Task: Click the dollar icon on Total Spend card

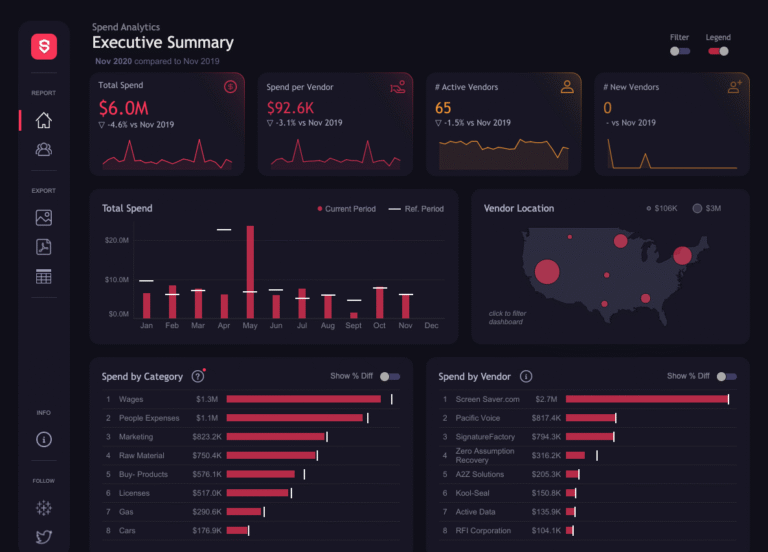Action: pos(230,87)
